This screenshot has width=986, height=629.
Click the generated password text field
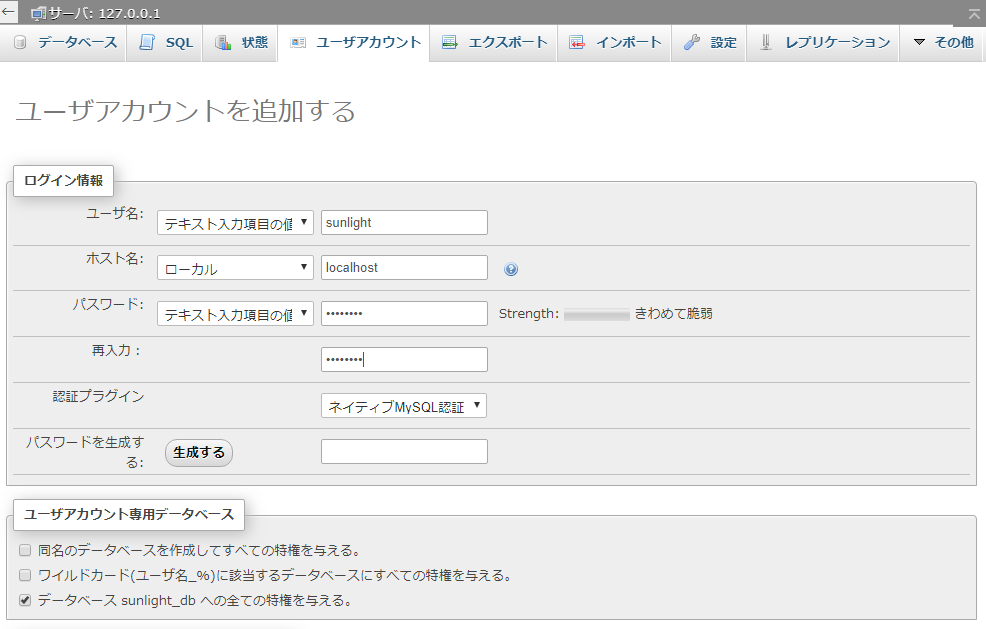404,452
